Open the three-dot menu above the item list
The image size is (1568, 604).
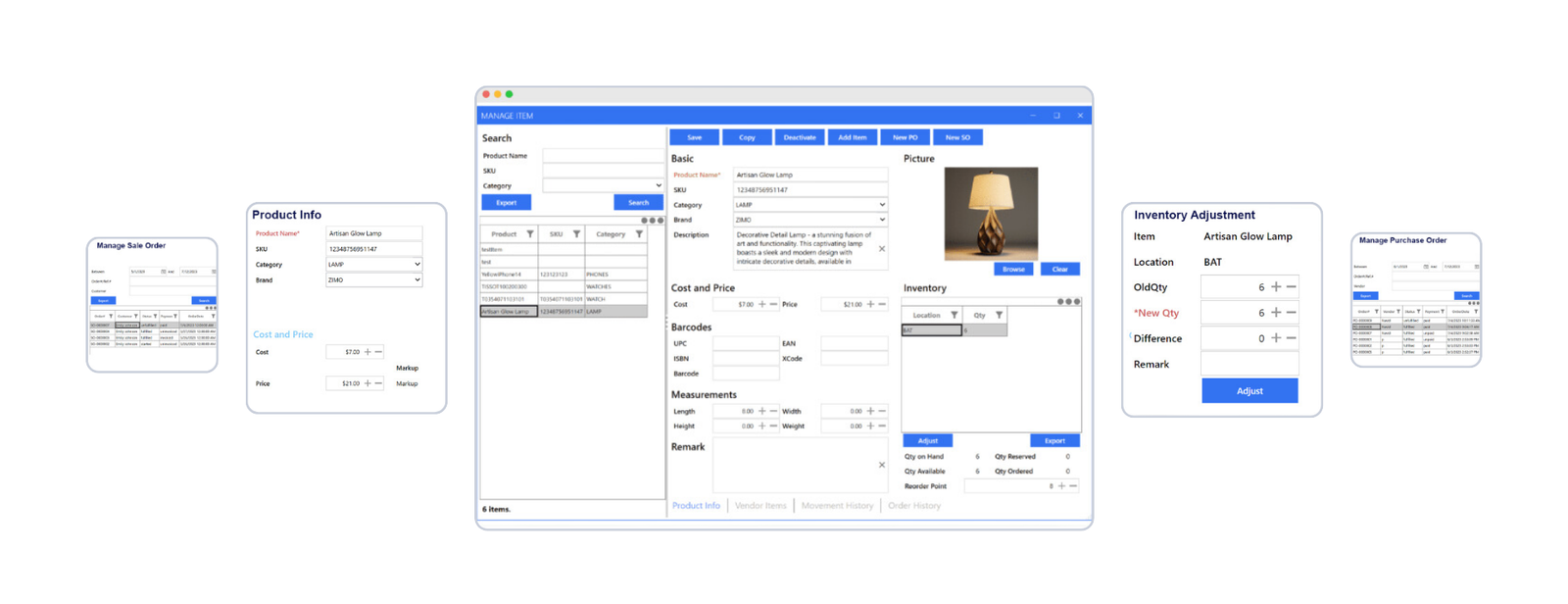point(653,221)
